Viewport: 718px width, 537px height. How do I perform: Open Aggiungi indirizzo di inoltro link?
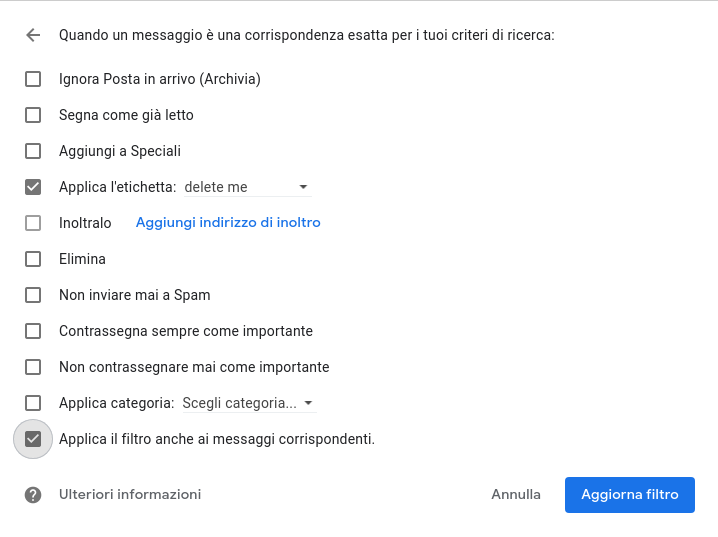click(x=228, y=222)
